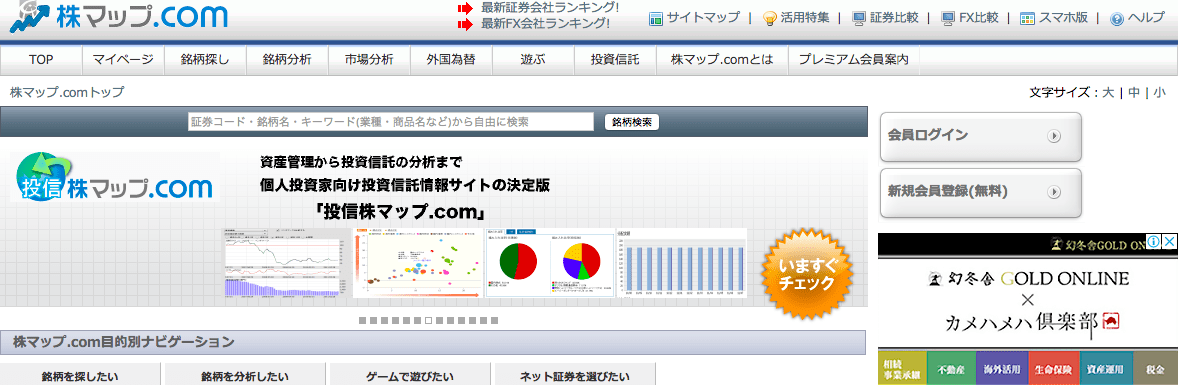Open the 銘柄探し menu
The height and width of the screenshot is (385, 1187).
tap(205, 60)
